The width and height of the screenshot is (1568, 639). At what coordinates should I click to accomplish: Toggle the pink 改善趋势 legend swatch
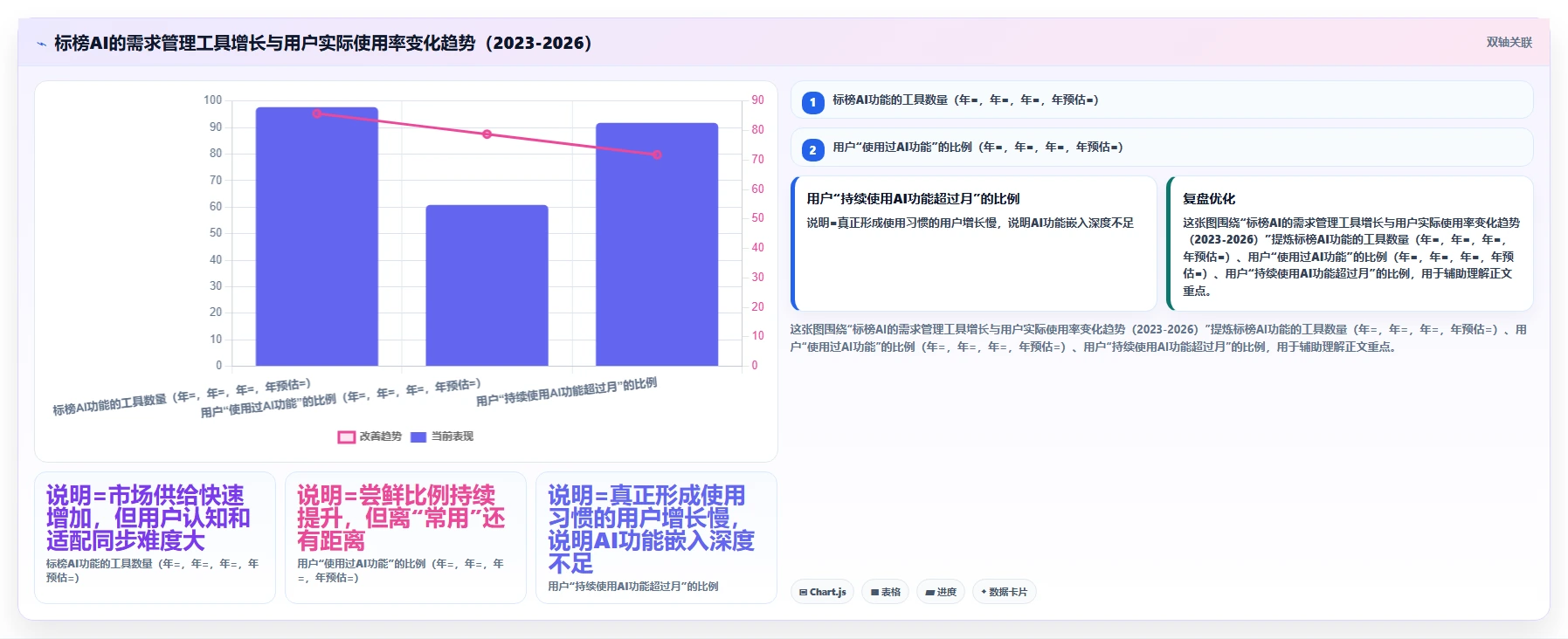[347, 436]
